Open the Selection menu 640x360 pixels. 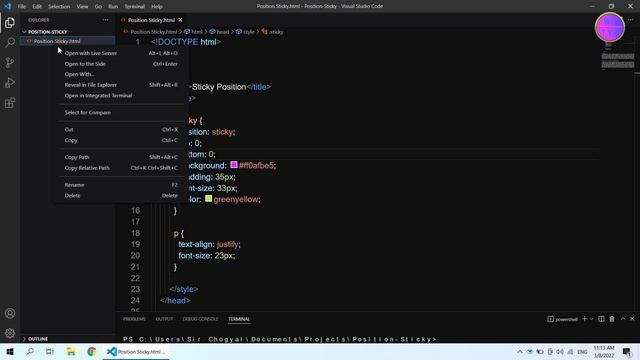(x=59, y=6)
